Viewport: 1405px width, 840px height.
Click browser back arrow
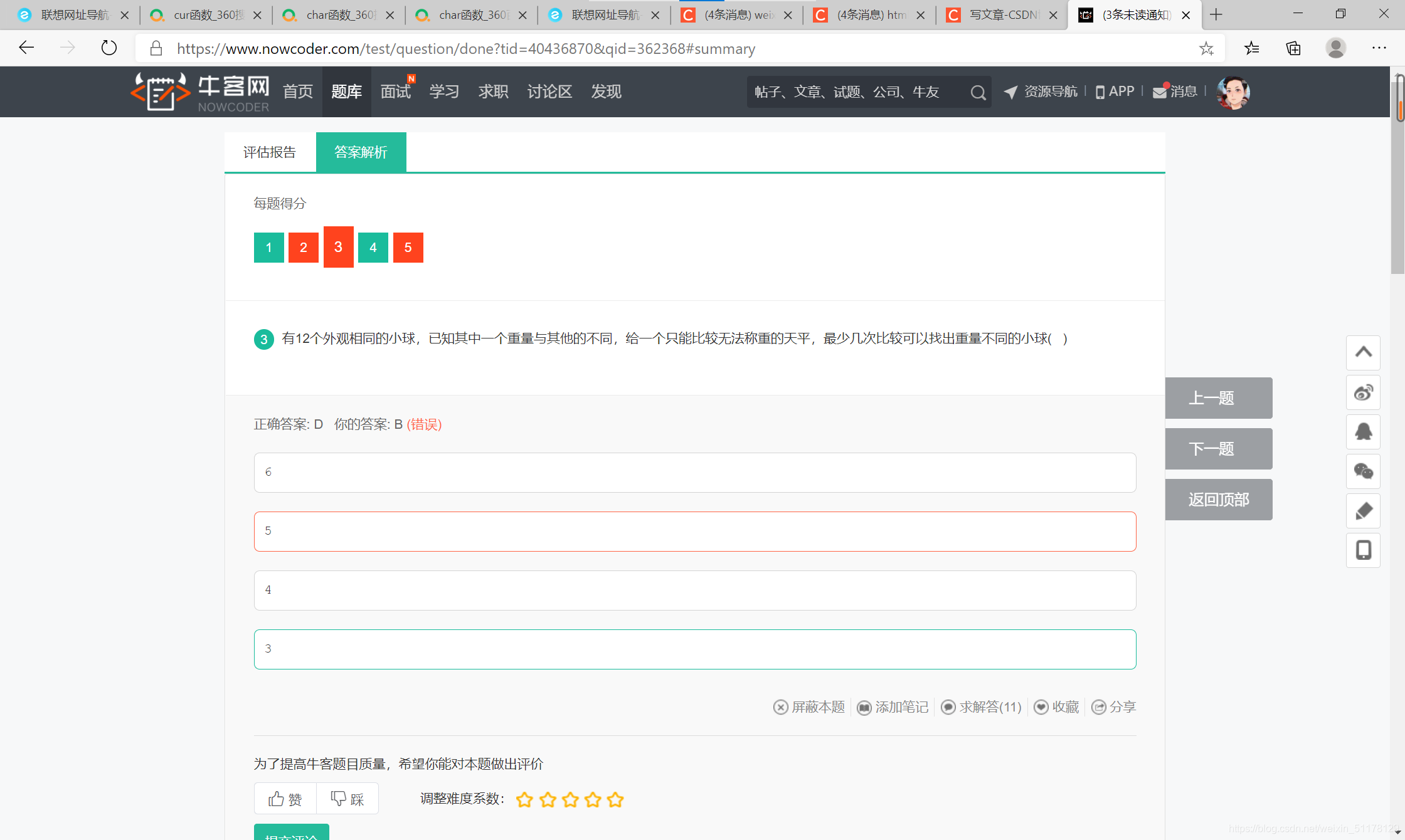(x=26, y=48)
